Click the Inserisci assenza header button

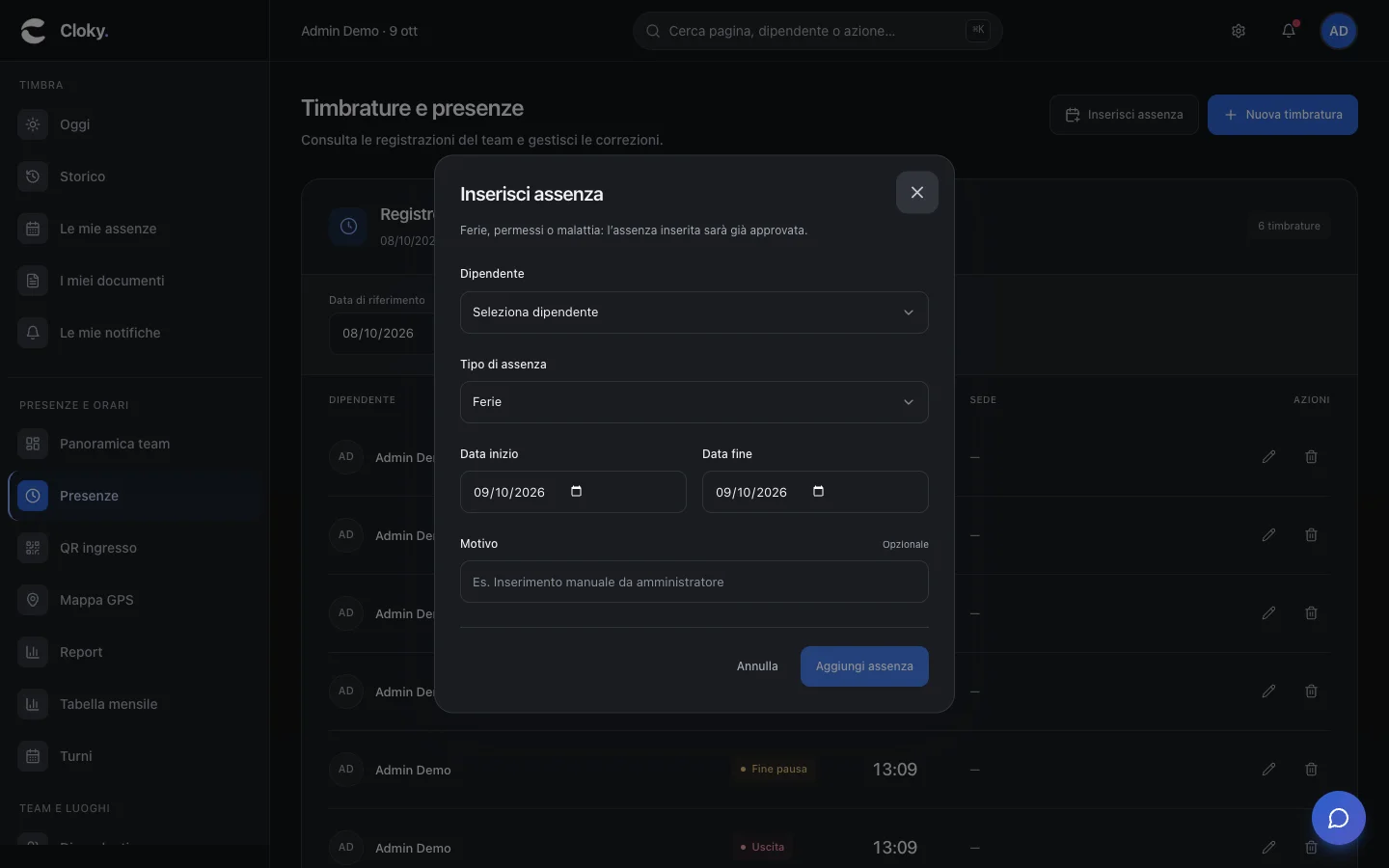1124,115
